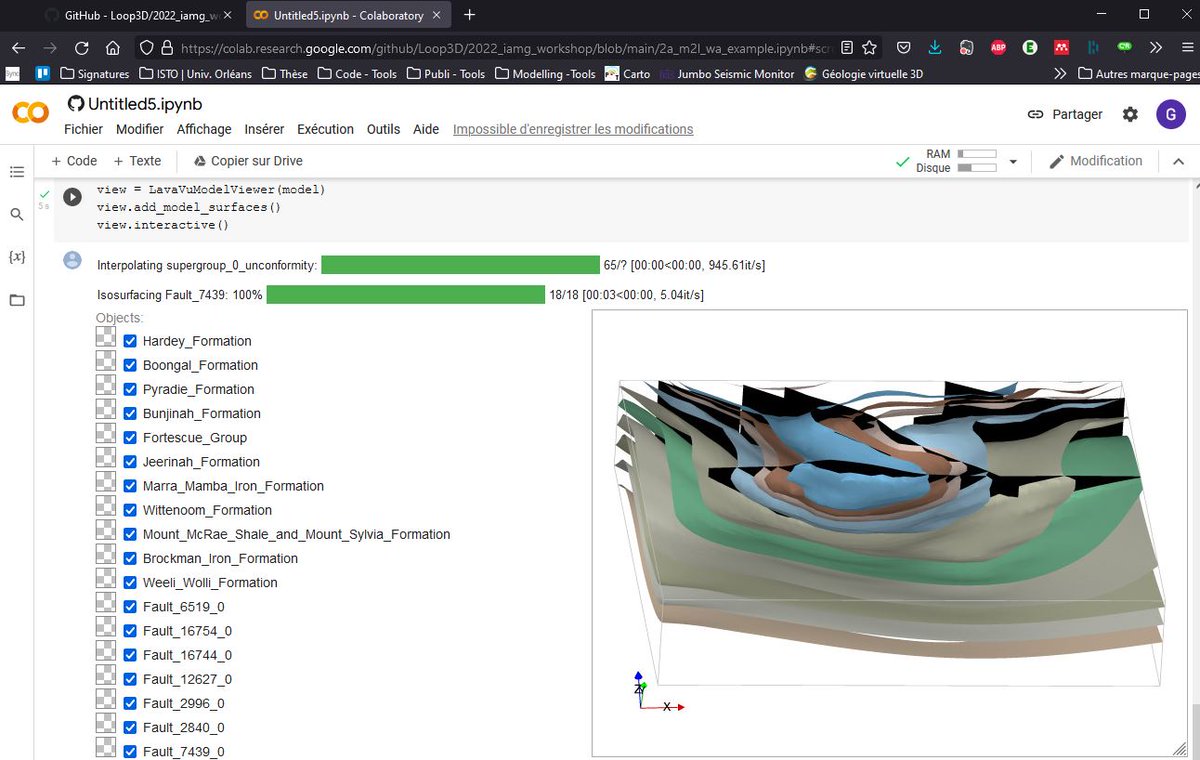The image size is (1200, 760).
Task: Toggle Pyradie_Formation checkbox
Action: coord(130,389)
